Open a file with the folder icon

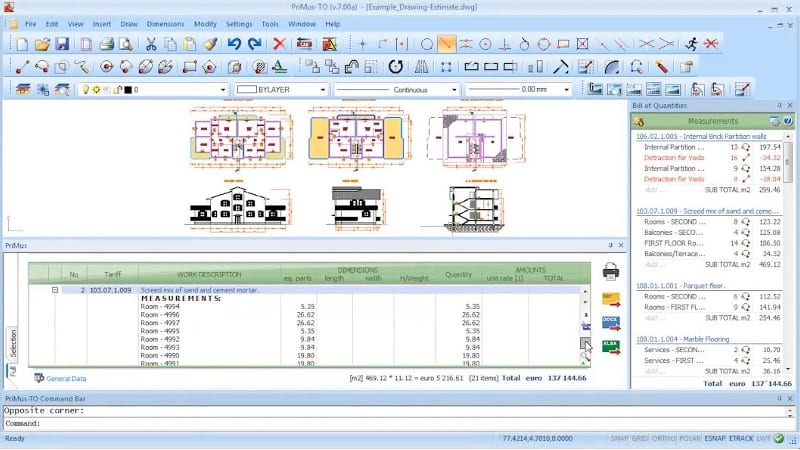(42, 44)
